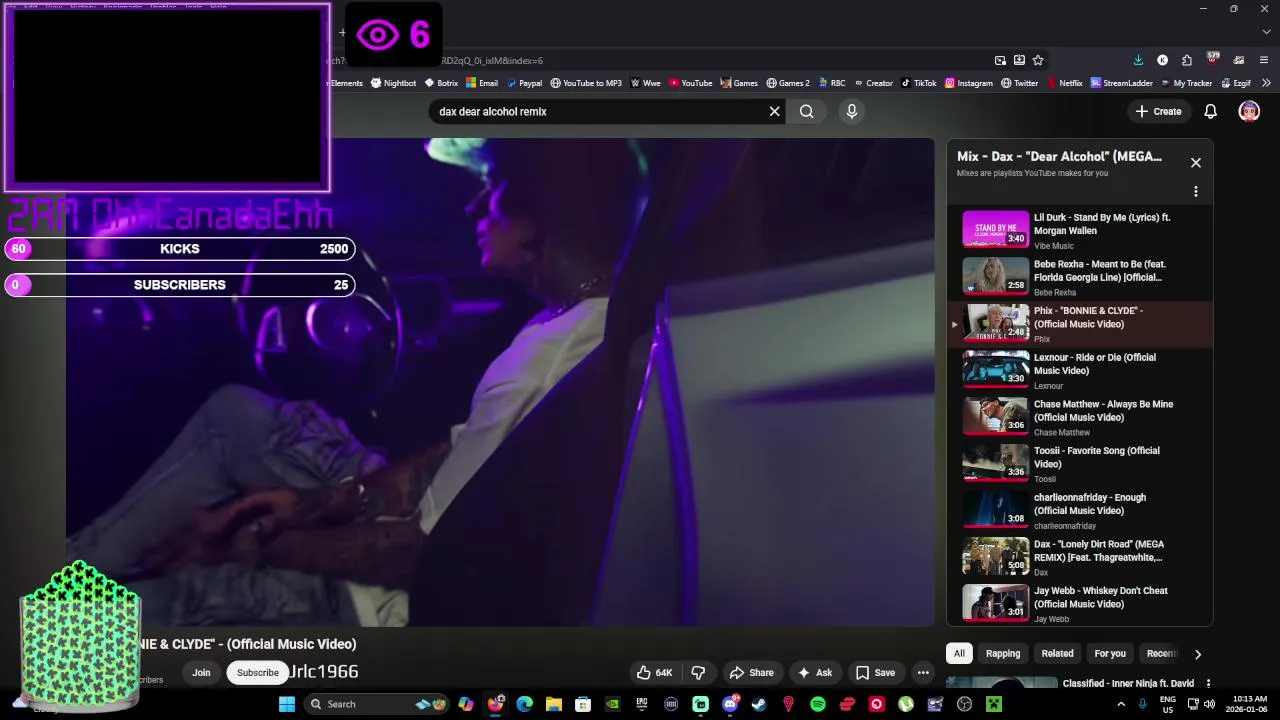Image resolution: width=1280 pixels, height=720 pixels.
Task: Open YouTube notifications bell
Action: pyautogui.click(x=1210, y=112)
